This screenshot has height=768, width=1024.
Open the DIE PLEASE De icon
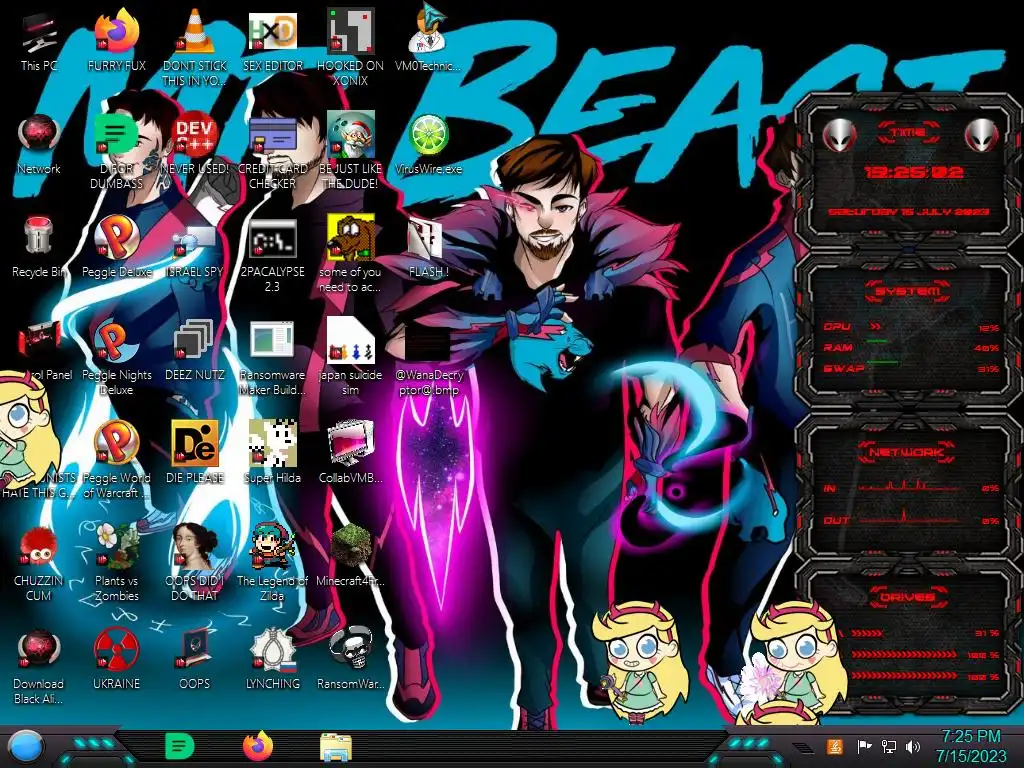click(195, 453)
